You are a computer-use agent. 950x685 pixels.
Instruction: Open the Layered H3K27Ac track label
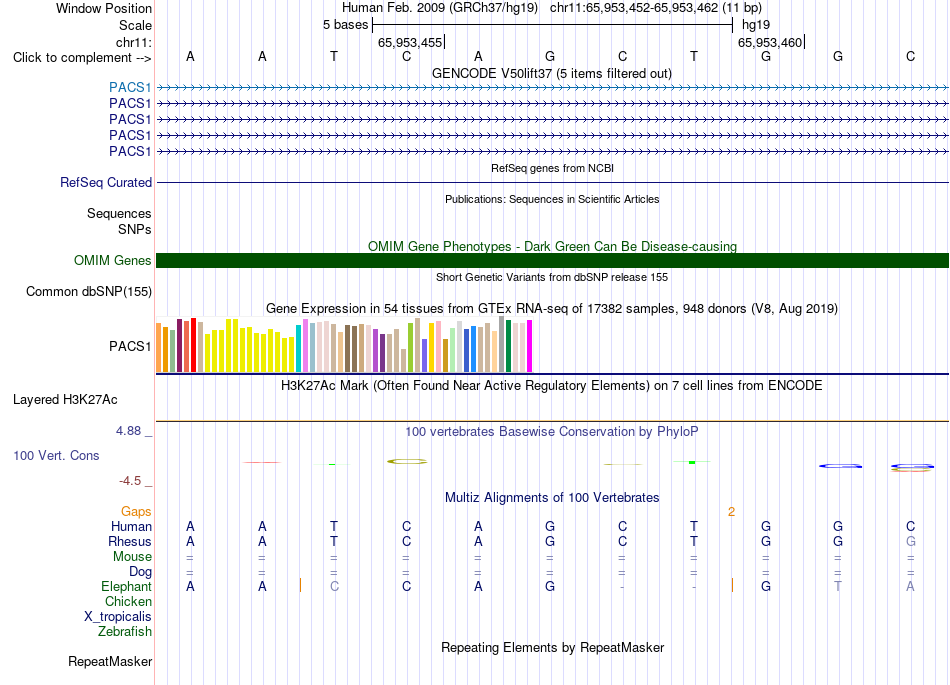(x=65, y=400)
